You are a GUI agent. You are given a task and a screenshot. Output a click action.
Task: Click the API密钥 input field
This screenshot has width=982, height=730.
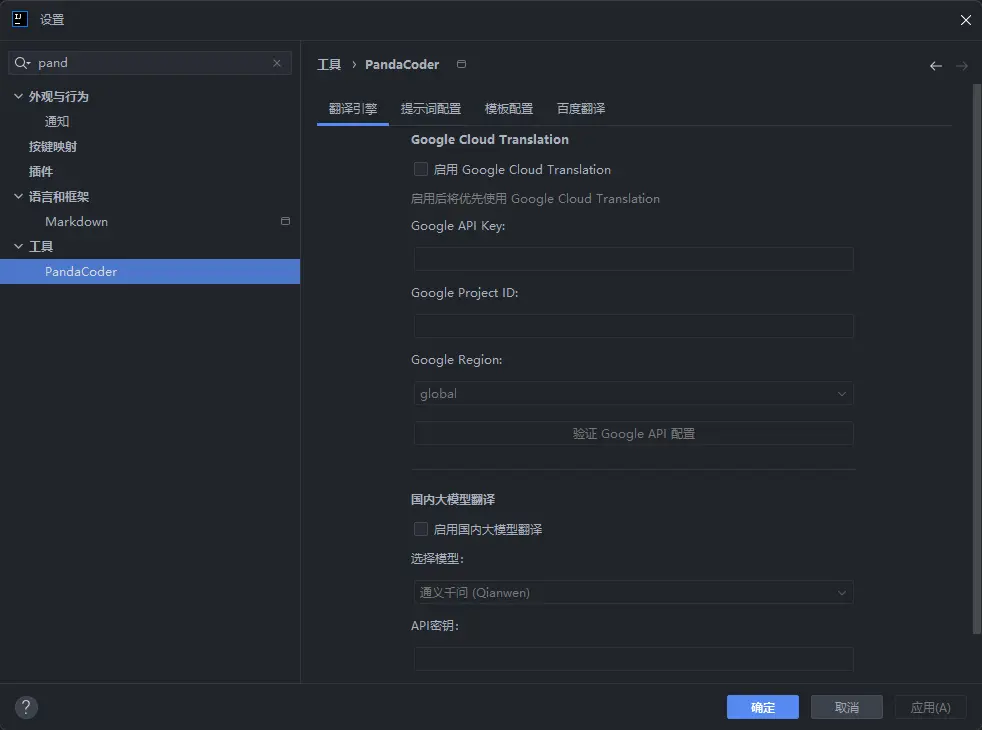[633, 659]
